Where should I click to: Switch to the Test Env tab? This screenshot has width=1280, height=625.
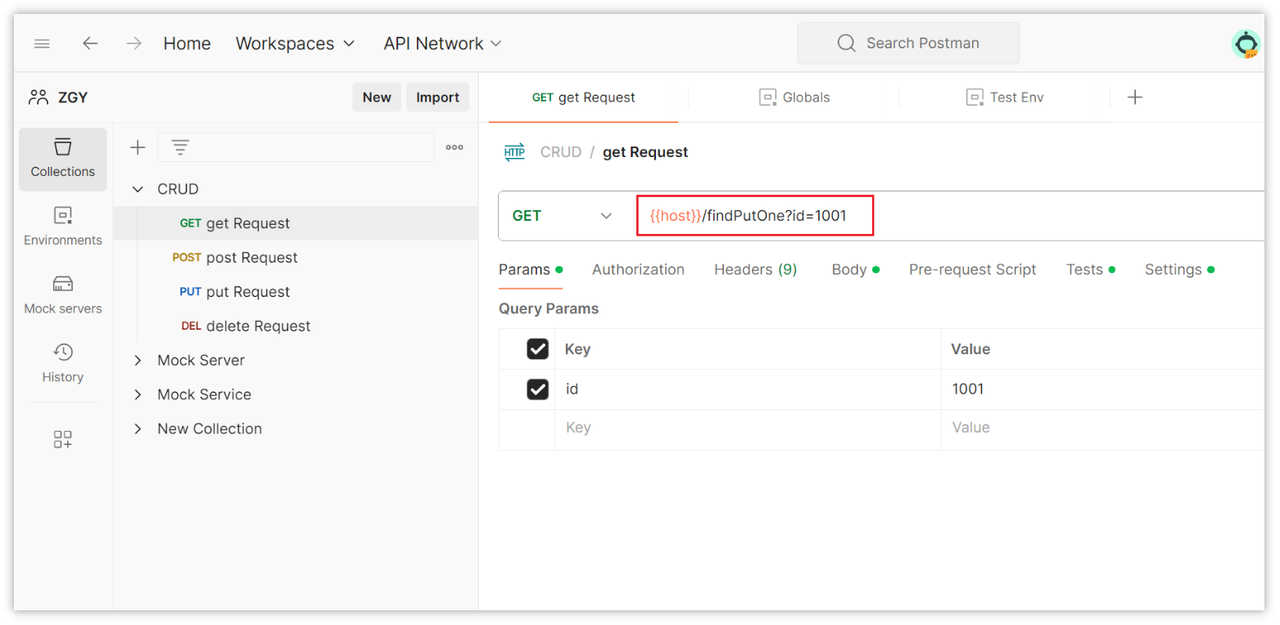tap(1005, 97)
